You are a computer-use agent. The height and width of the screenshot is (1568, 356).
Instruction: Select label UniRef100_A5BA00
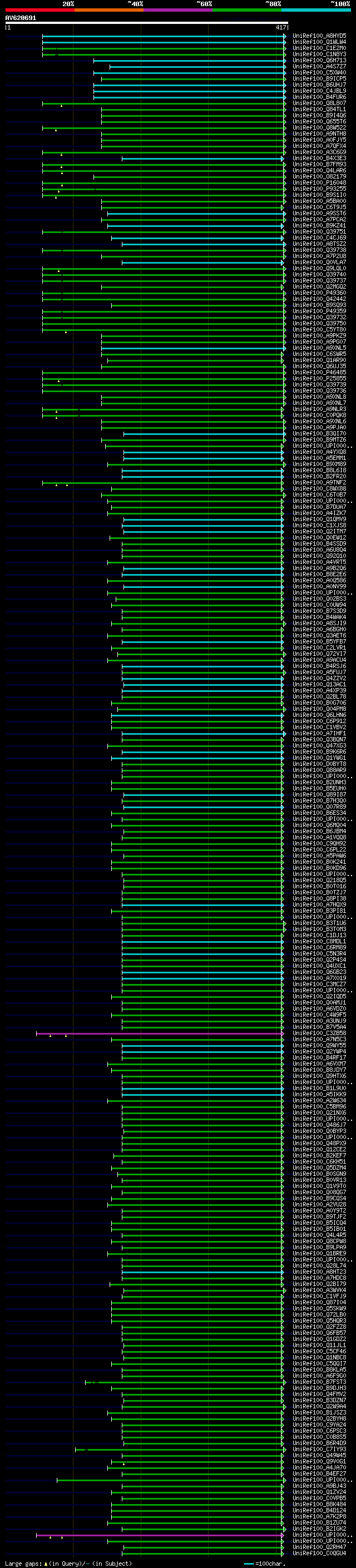pyautogui.click(x=319, y=201)
